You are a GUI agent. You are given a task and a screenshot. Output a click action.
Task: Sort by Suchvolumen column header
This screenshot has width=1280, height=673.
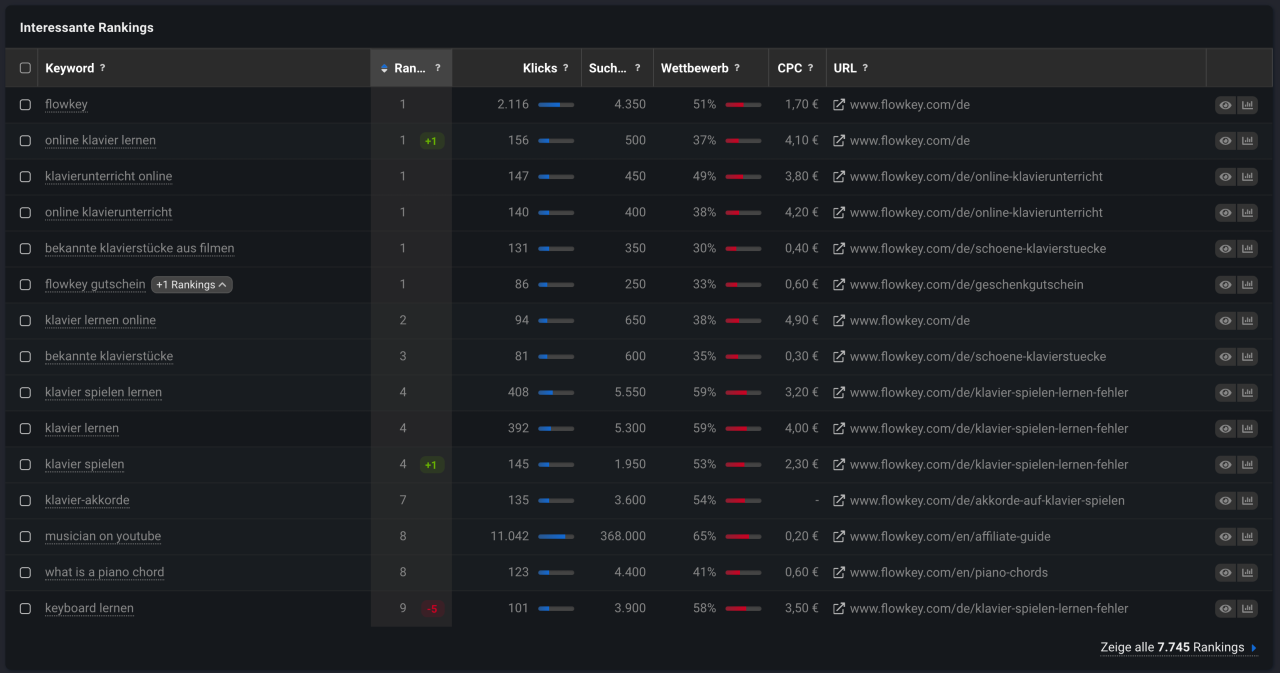[608, 69]
